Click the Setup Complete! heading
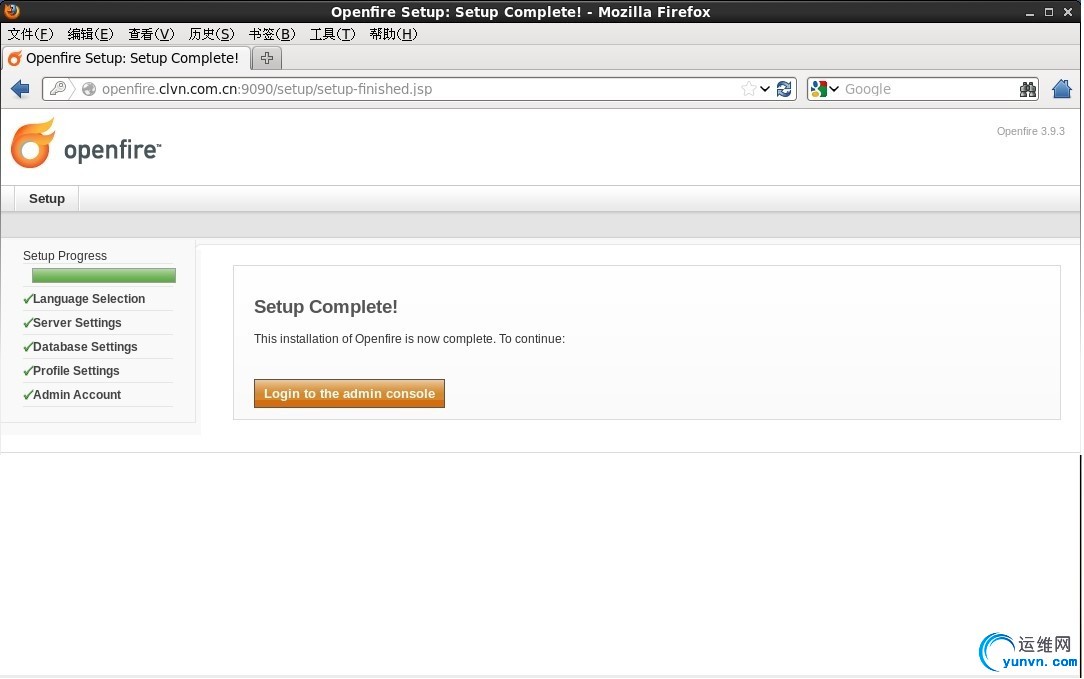The image size is (1084, 679). click(326, 307)
